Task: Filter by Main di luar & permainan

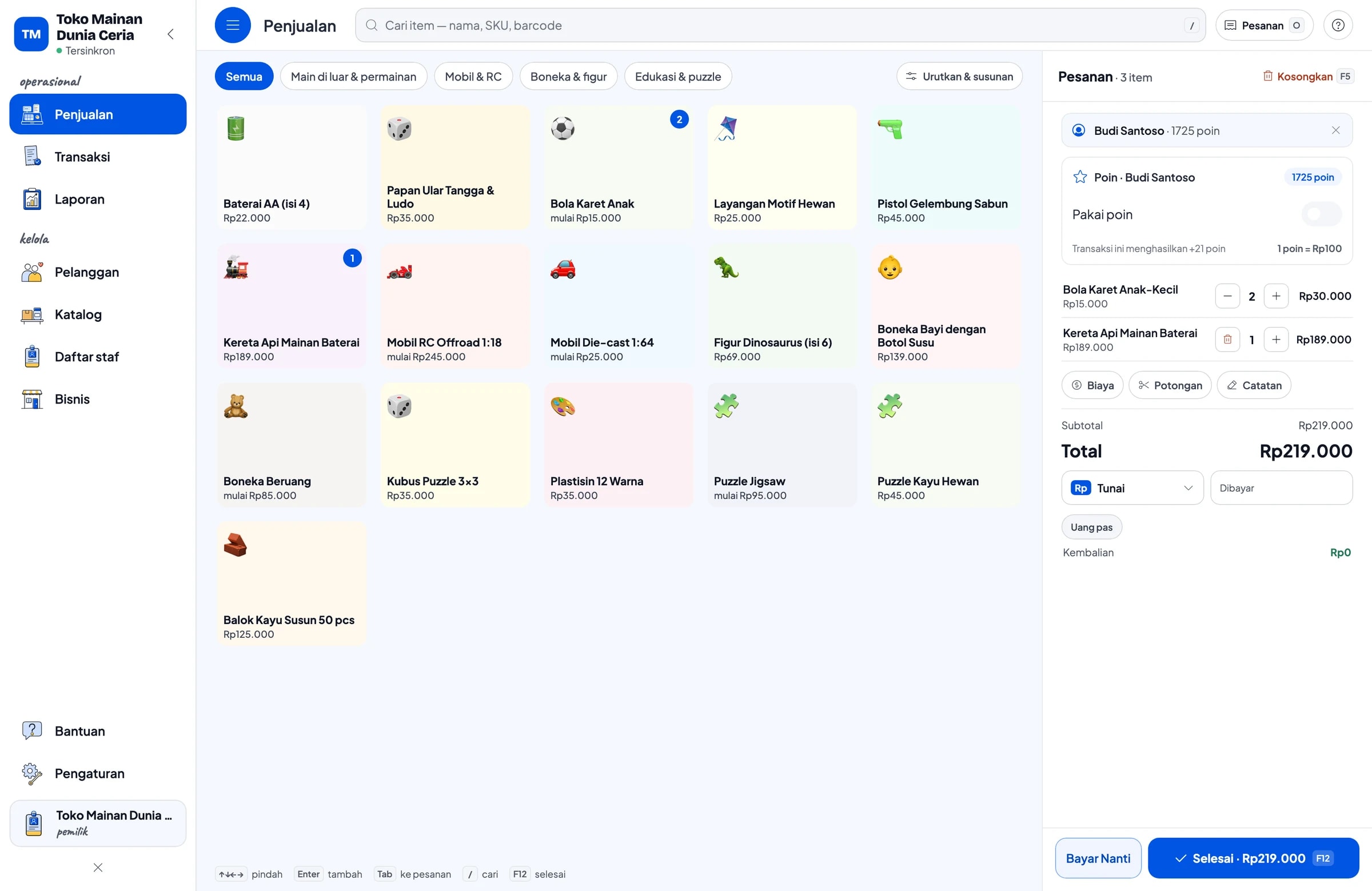Action: 353,77
